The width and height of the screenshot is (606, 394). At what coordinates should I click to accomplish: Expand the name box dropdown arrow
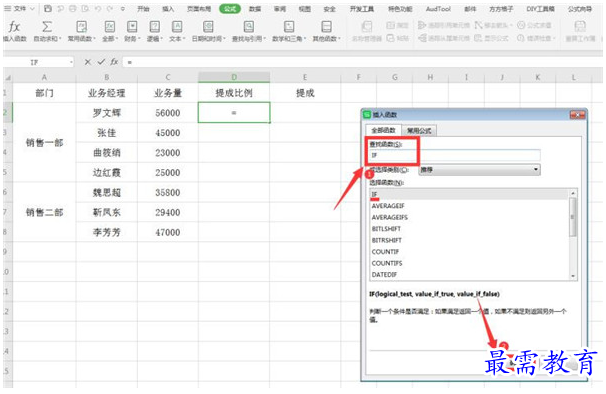click(x=71, y=62)
